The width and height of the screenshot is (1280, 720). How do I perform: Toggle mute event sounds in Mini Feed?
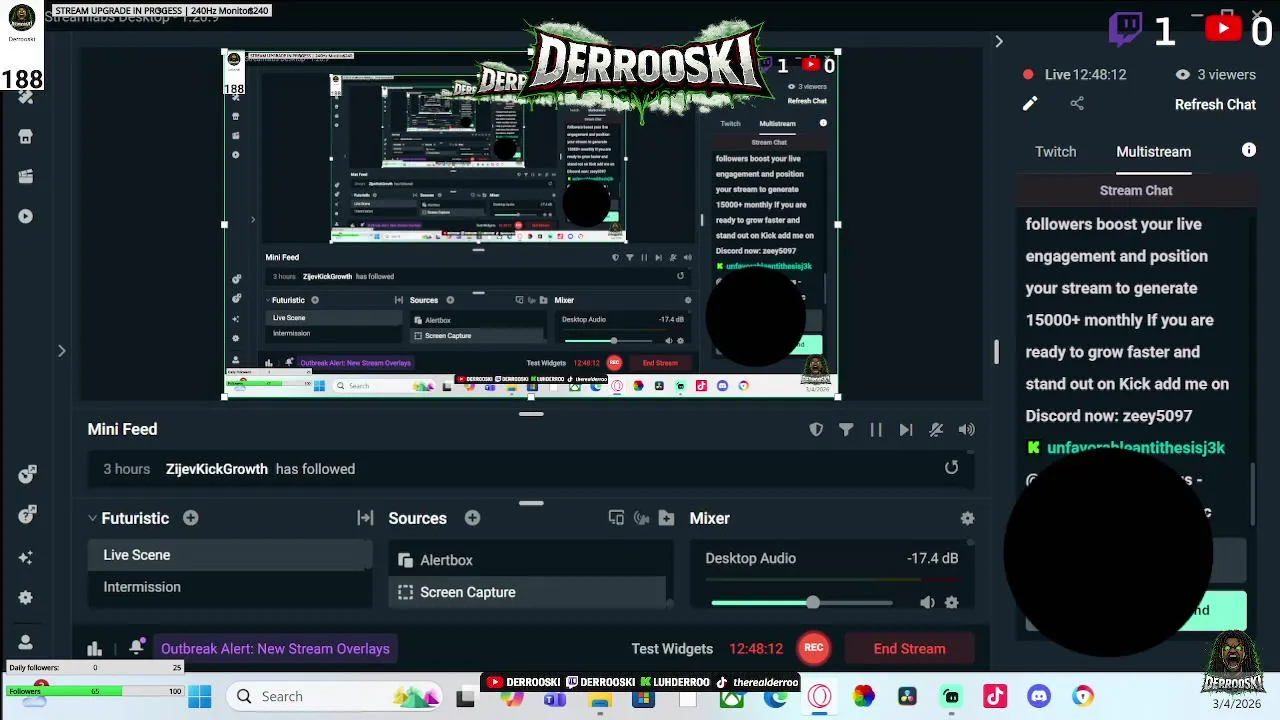(936, 430)
